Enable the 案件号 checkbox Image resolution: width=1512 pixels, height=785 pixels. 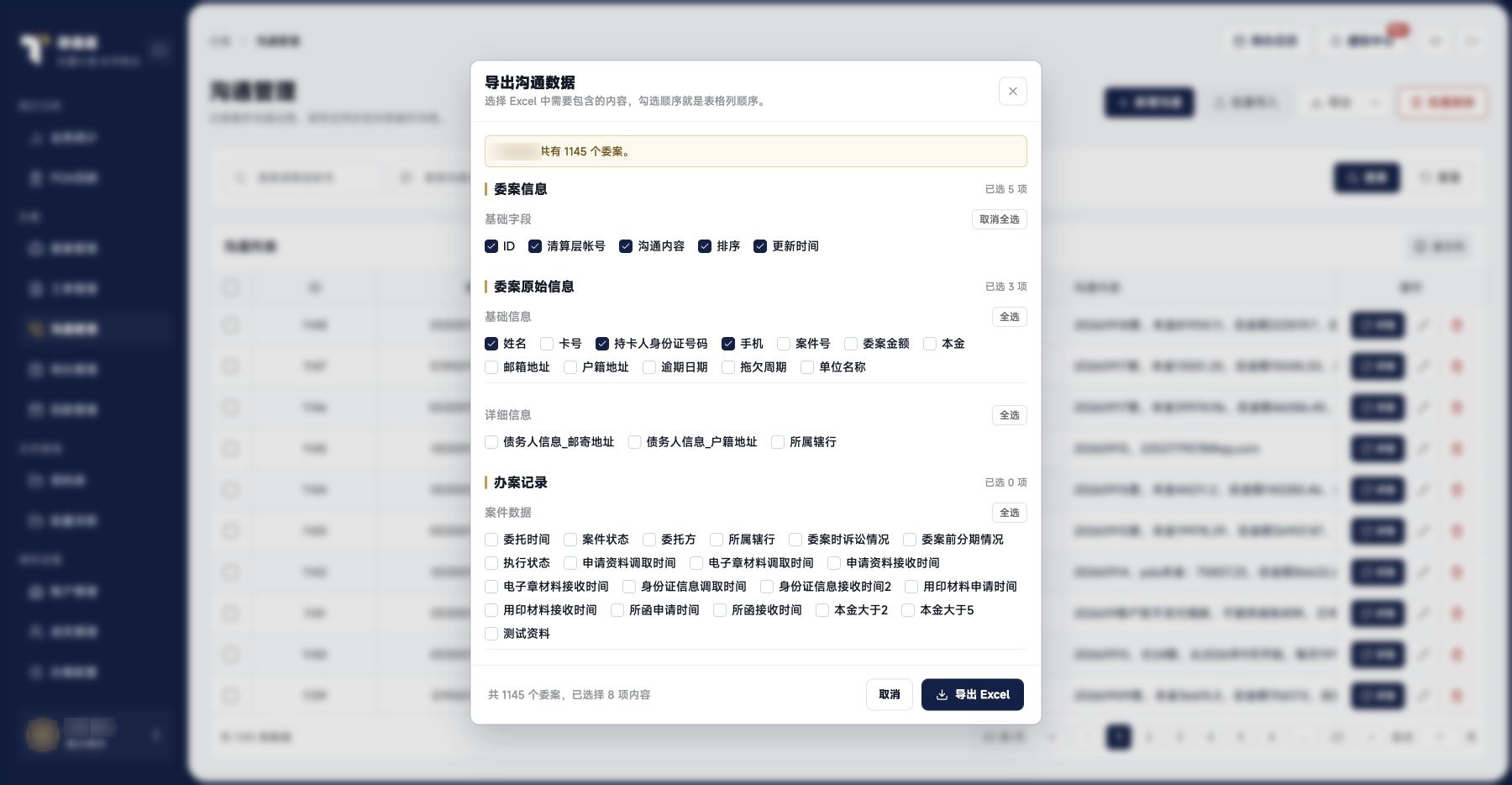[x=784, y=344]
